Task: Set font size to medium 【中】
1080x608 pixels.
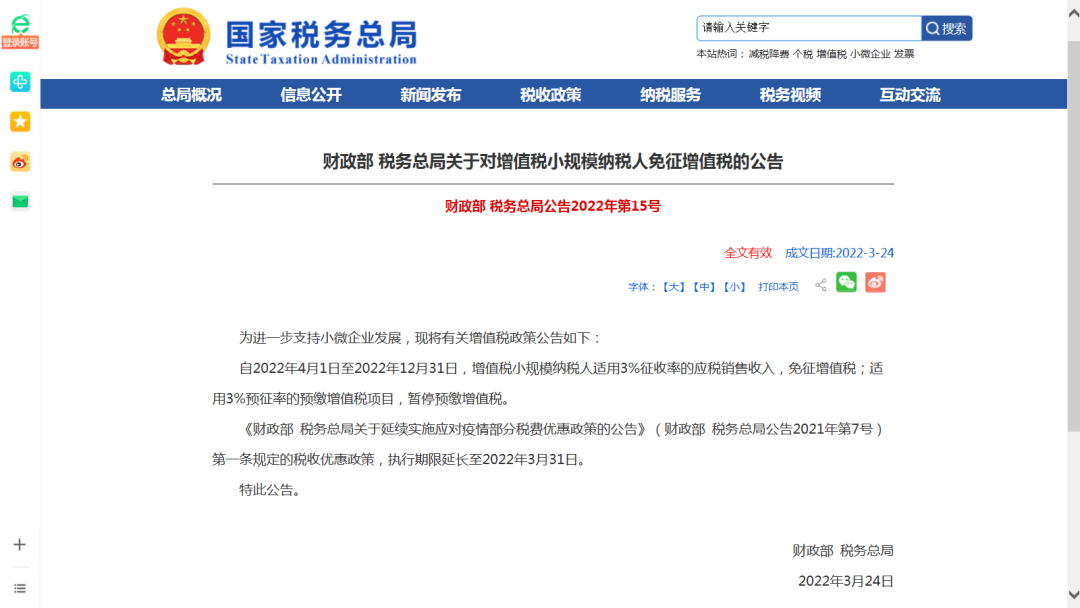Action: (x=704, y=286)
